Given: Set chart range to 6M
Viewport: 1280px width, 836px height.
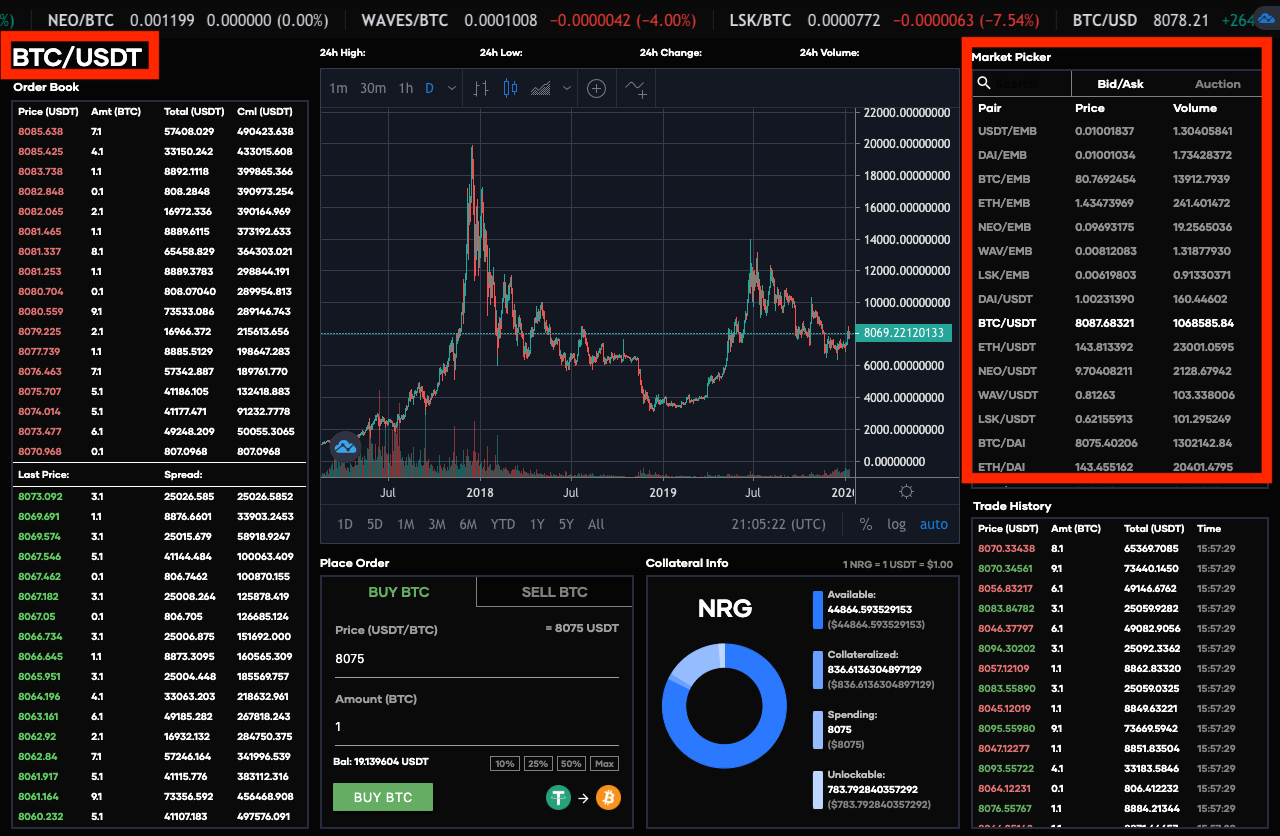Looking at the screenshot, I should (x=468, y=524).
